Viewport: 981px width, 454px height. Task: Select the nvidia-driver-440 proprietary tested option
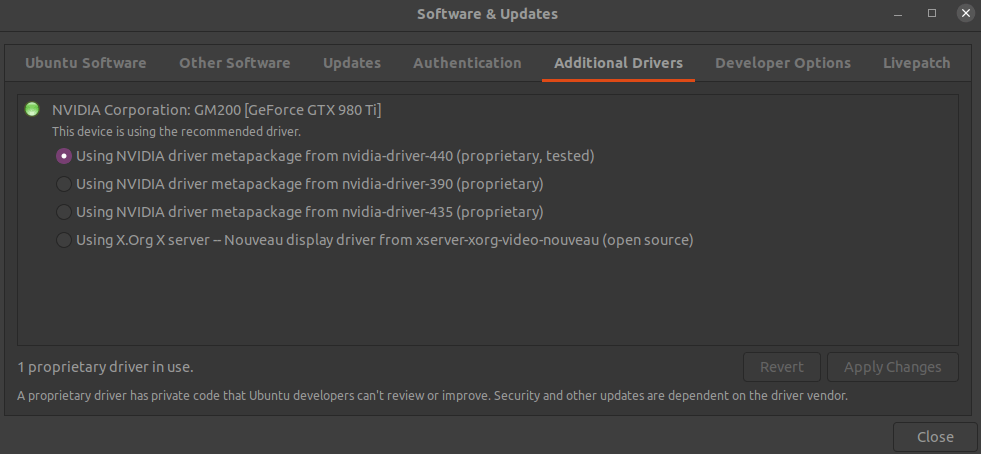(x=64, y=156)
